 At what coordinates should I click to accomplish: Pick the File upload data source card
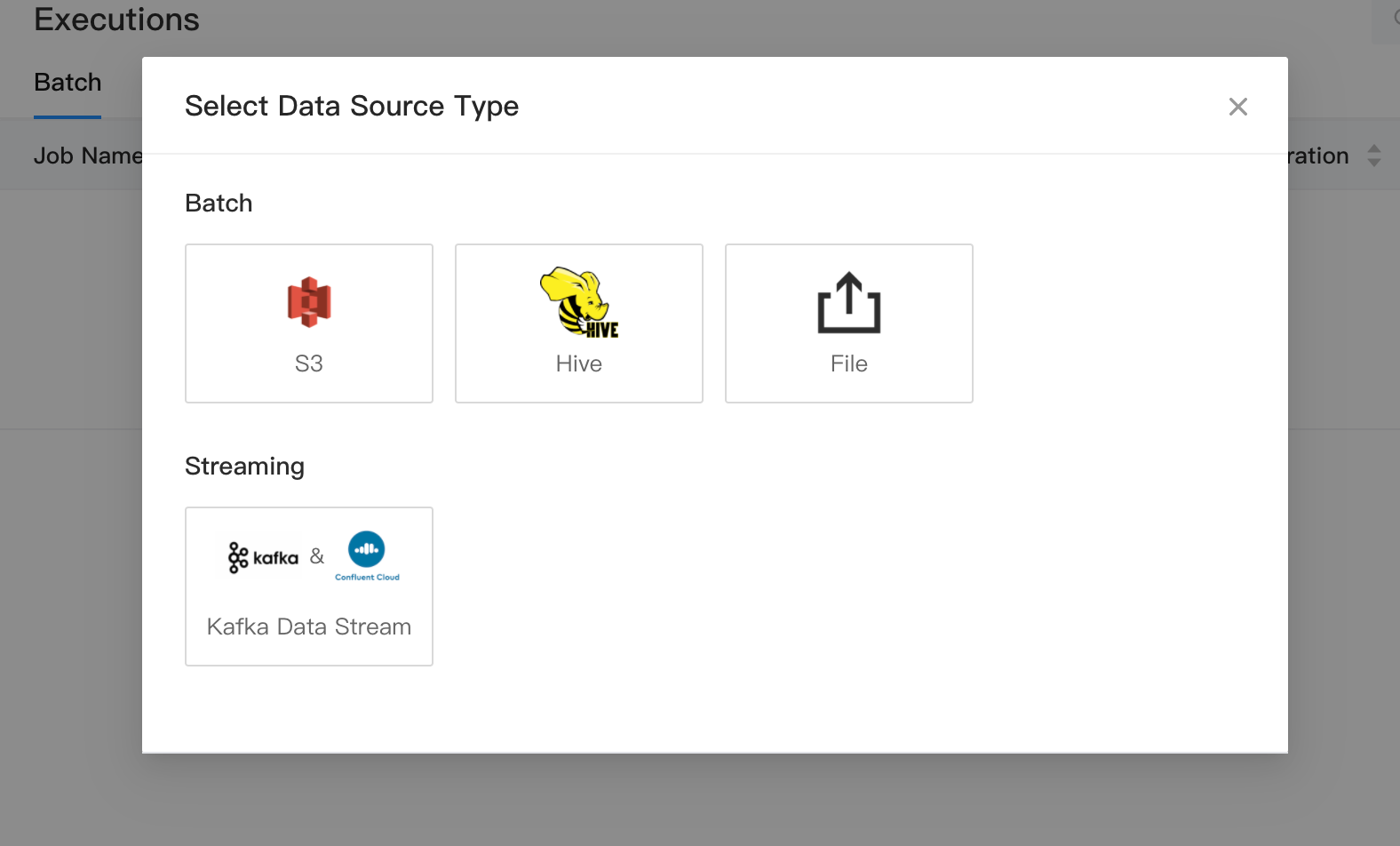tap(849, 323)
